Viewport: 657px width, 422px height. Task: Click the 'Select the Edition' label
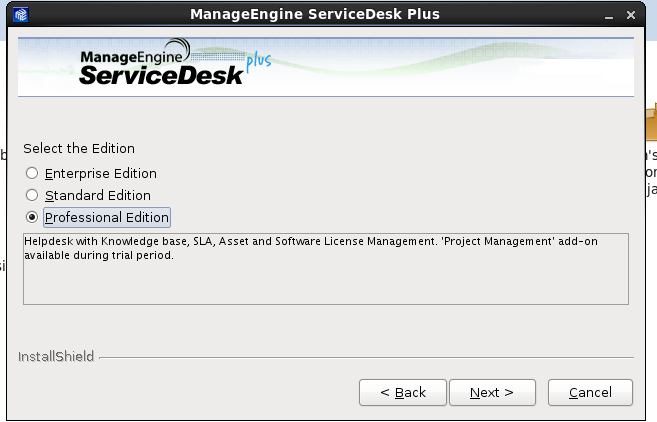pyautogui.click(x=79, y=148)
